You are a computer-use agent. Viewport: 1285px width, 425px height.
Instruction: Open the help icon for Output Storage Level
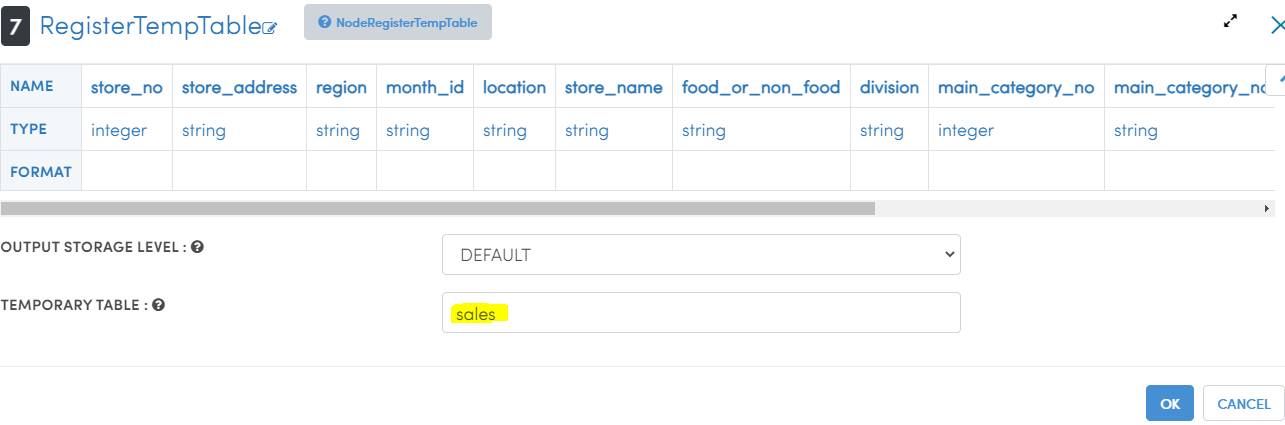point(197,246)
